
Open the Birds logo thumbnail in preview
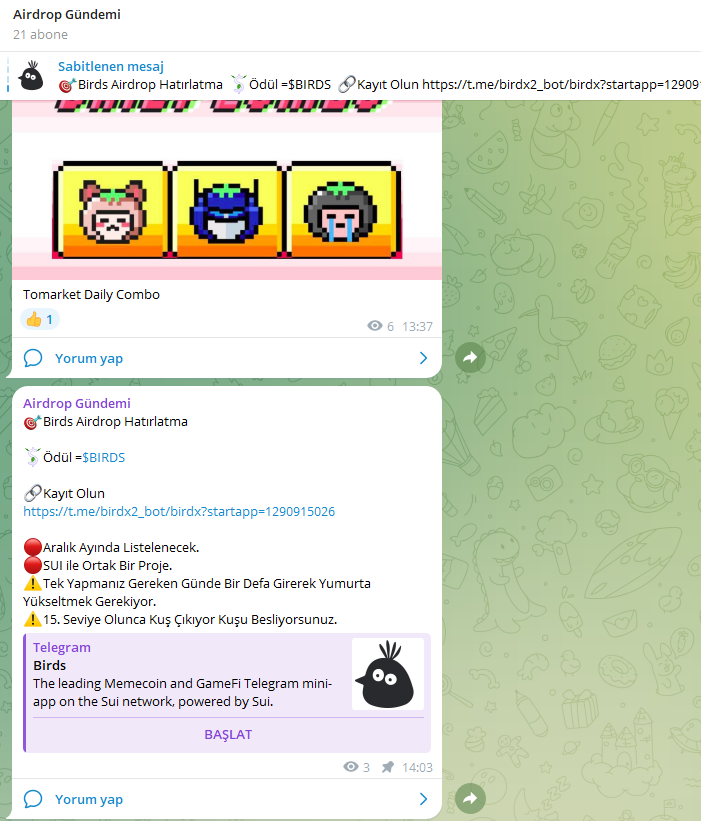click(388, 674)
